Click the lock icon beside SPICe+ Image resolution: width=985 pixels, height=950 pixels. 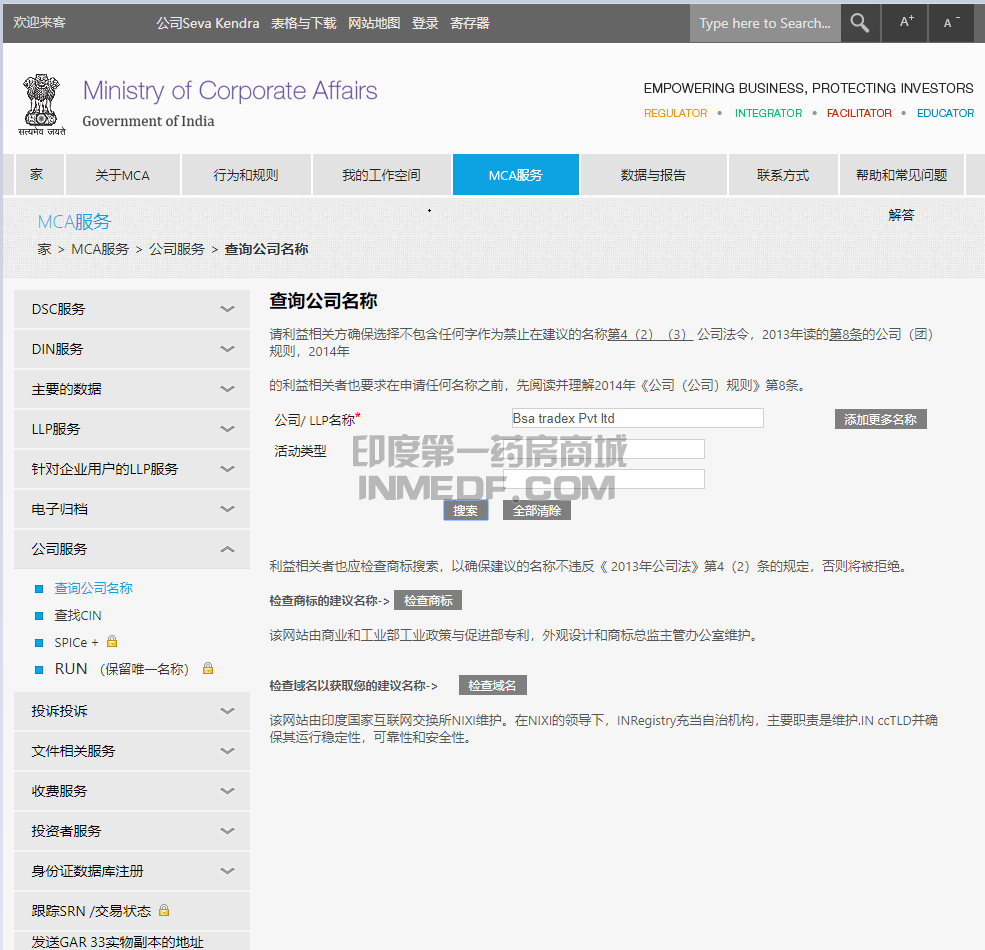[x=111, y=640]
